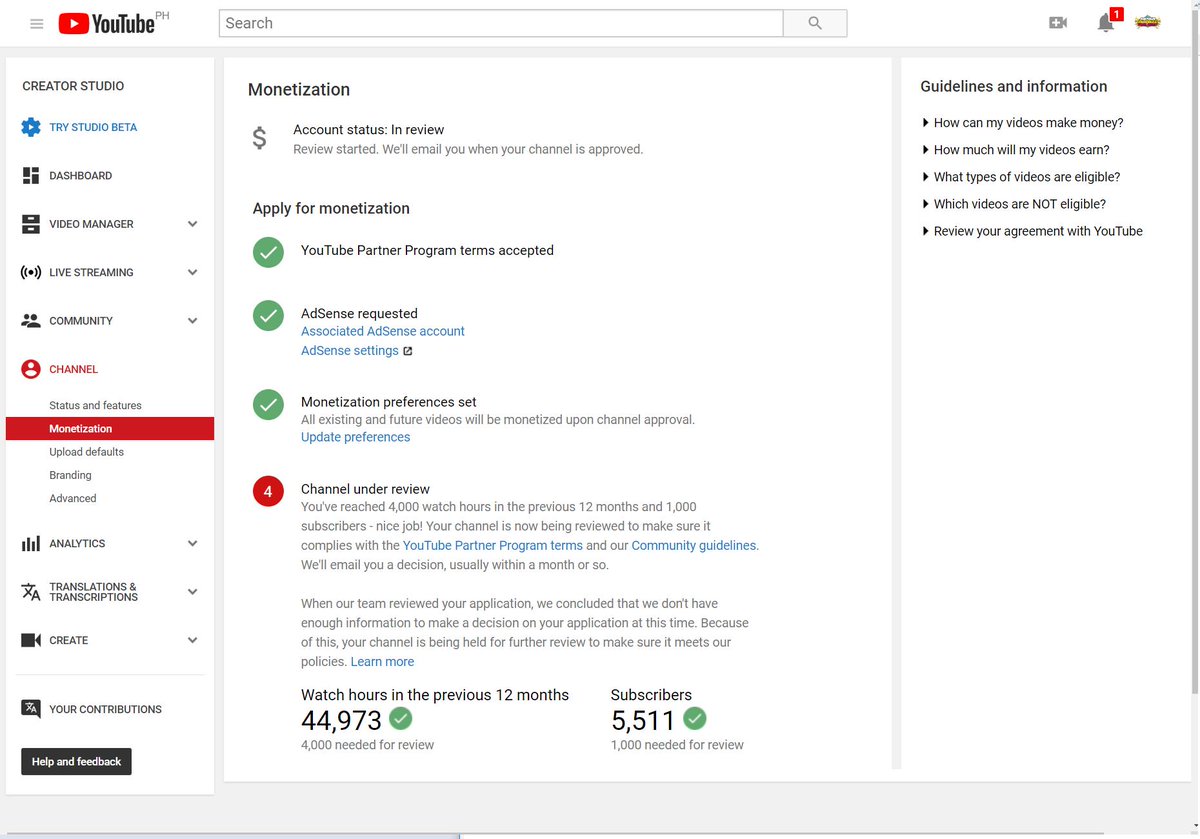This screenshot has width=1200, height=839.
Task: Click the 'Apply for monetization' heading
Action: pos(331,209)
